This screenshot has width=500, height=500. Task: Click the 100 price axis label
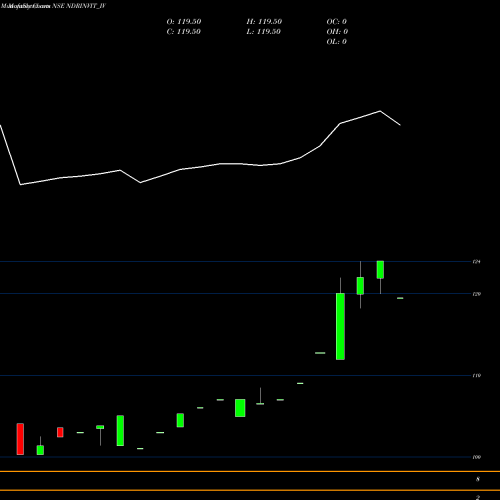[477, 457]
